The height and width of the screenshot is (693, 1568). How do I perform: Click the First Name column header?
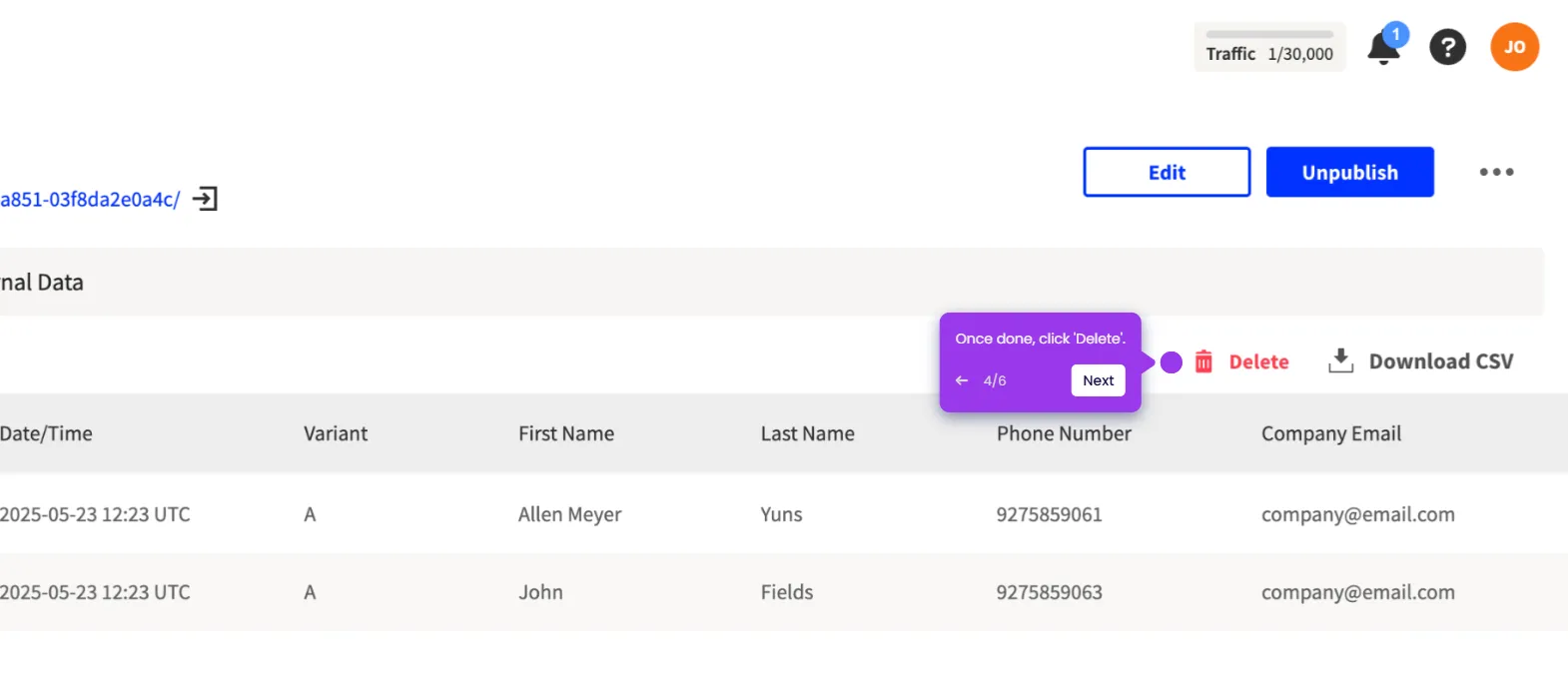click(566, 433)
